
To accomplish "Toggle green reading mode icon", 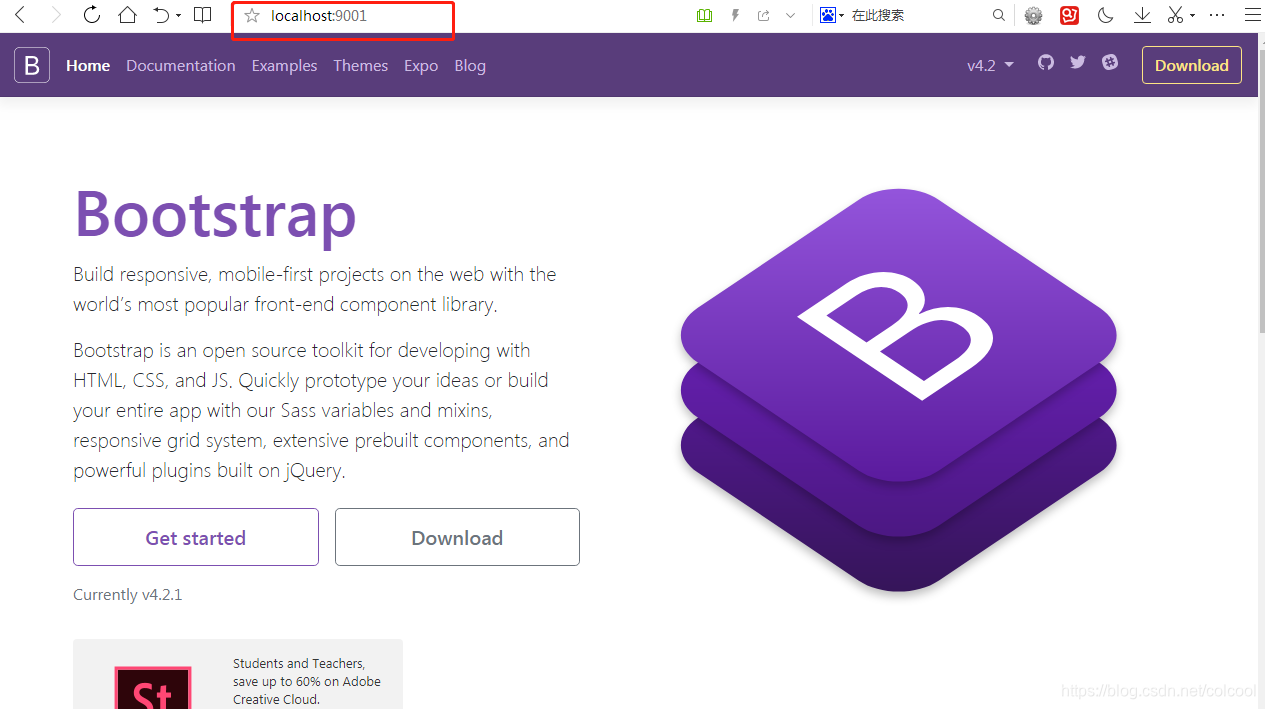I will (704, 16).
